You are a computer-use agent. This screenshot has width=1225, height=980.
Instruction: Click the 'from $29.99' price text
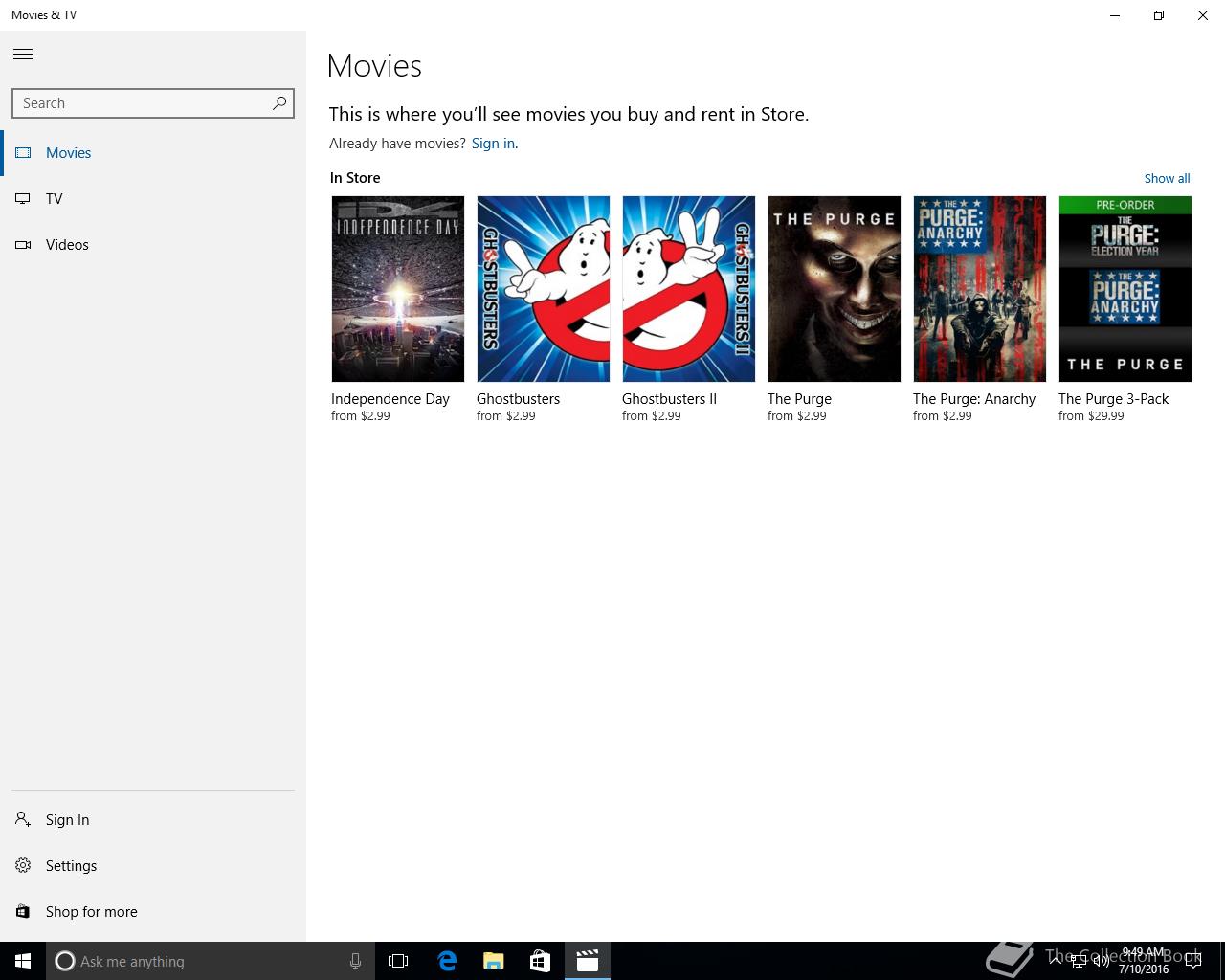(x=1091, y=416)
